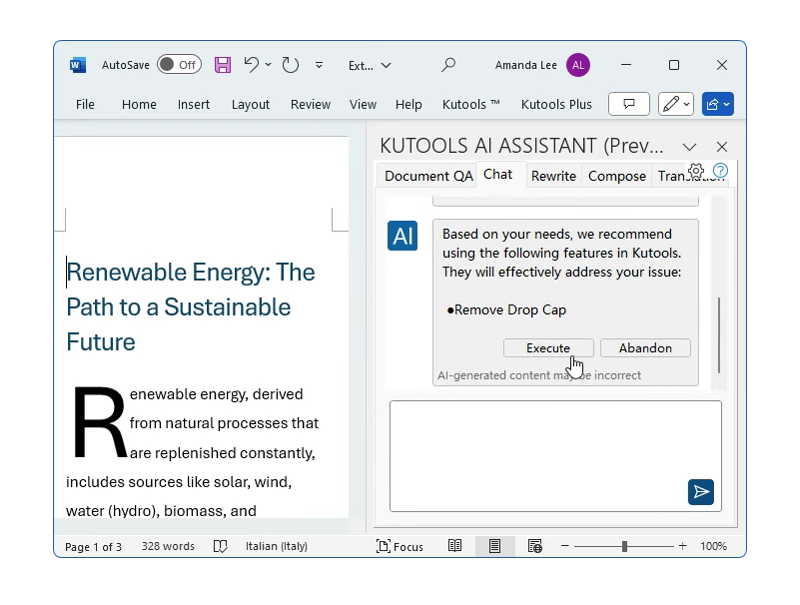Toggle the AutoSave switch

(179, 65)
